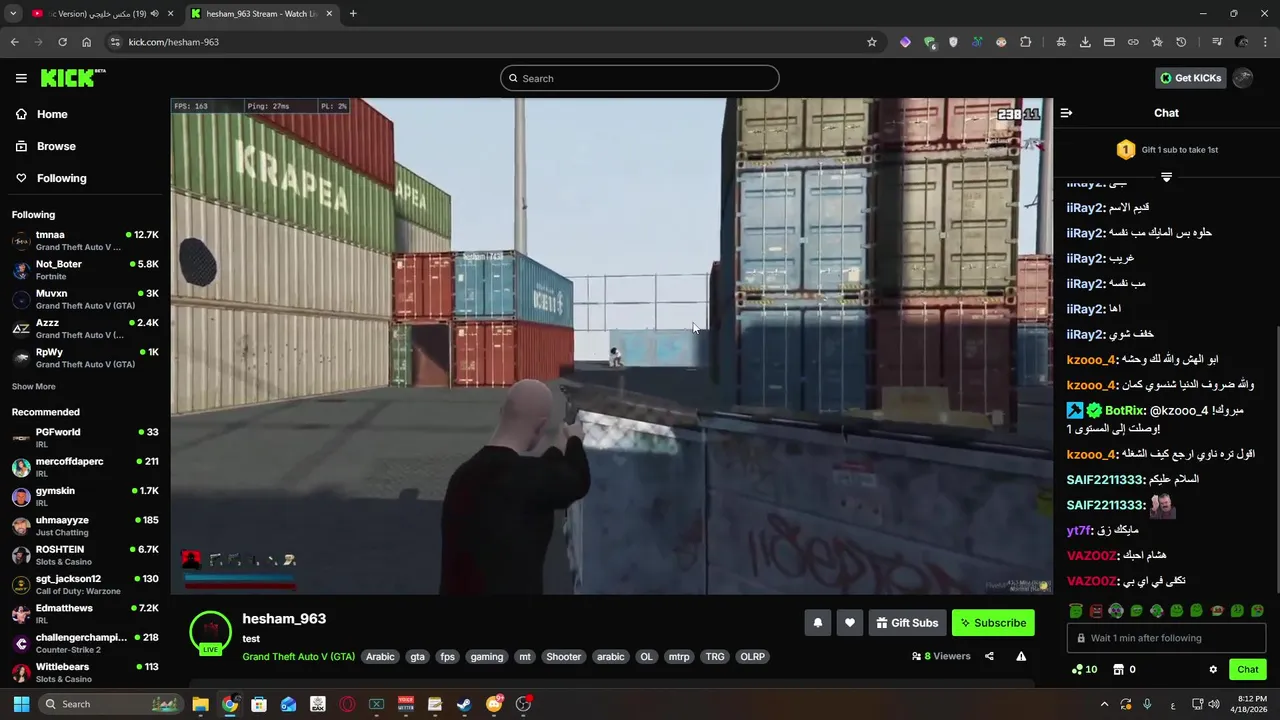Bookmark page with star icon

coord(872,42)
